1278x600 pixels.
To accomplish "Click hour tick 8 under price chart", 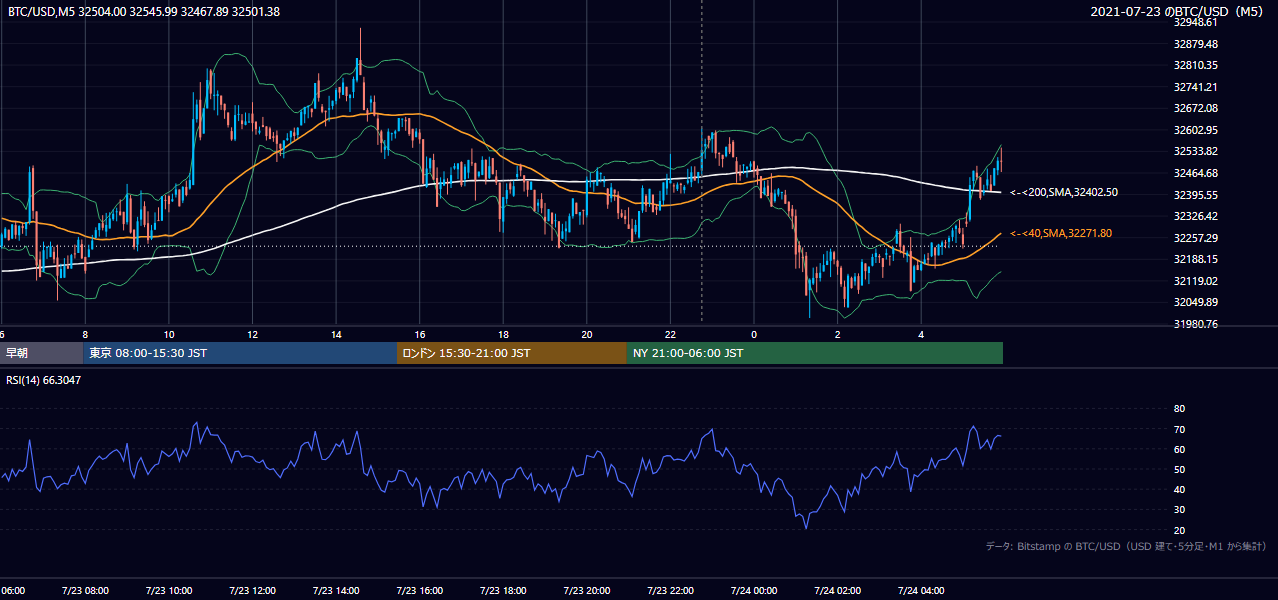I will click(x=85, y=334).
